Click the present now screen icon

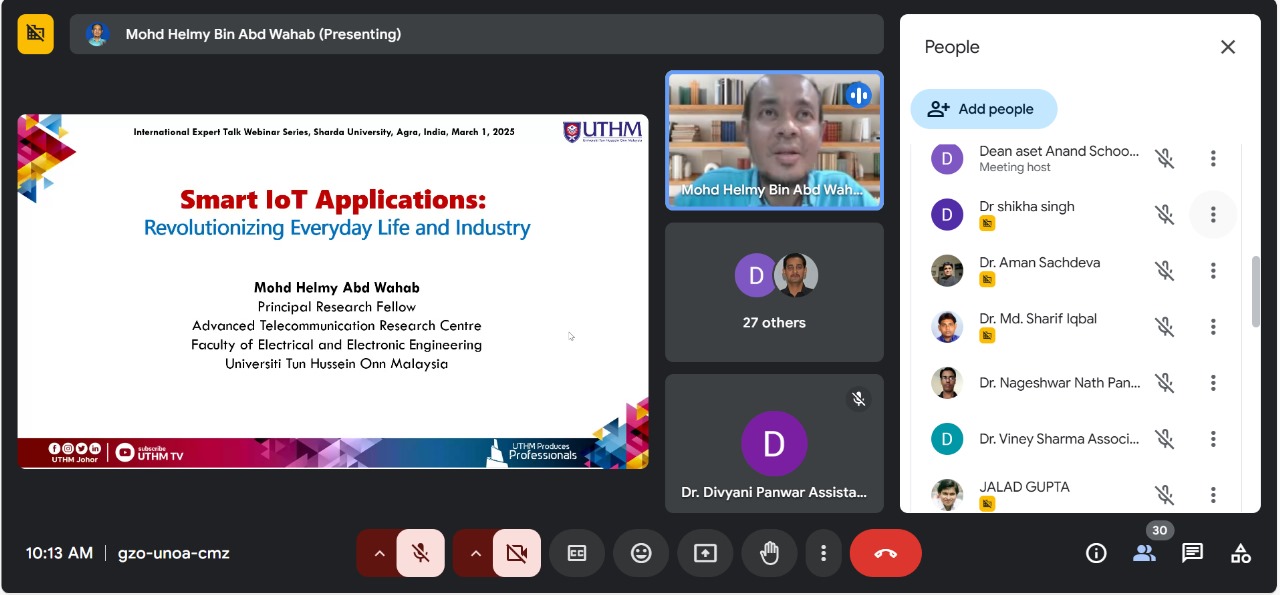[705, 553]
